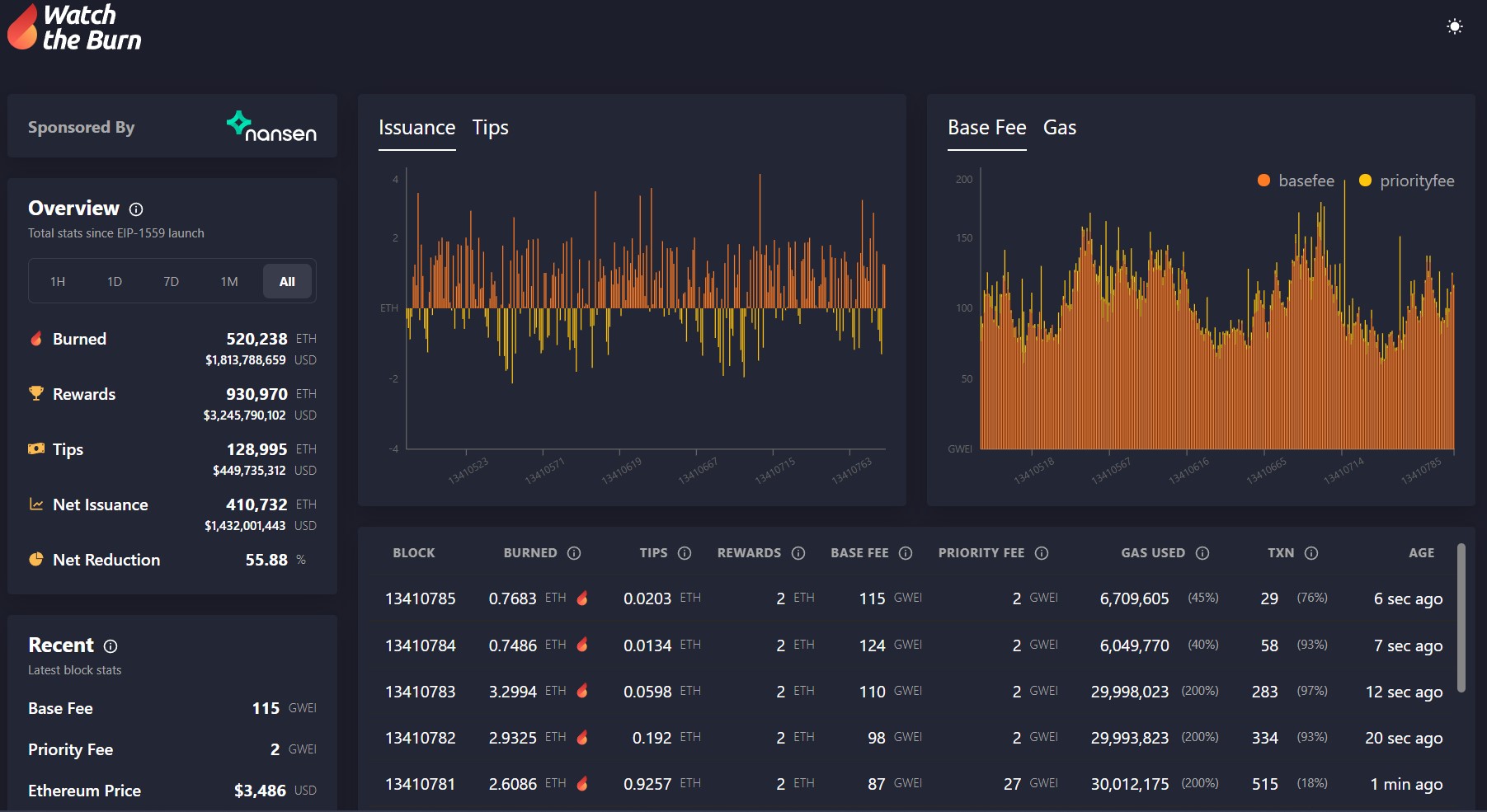The image size is (1487, 812).
Task: Click the Burned flame icon in Overview
Action: pyautogui.click(x=36, y=338)
